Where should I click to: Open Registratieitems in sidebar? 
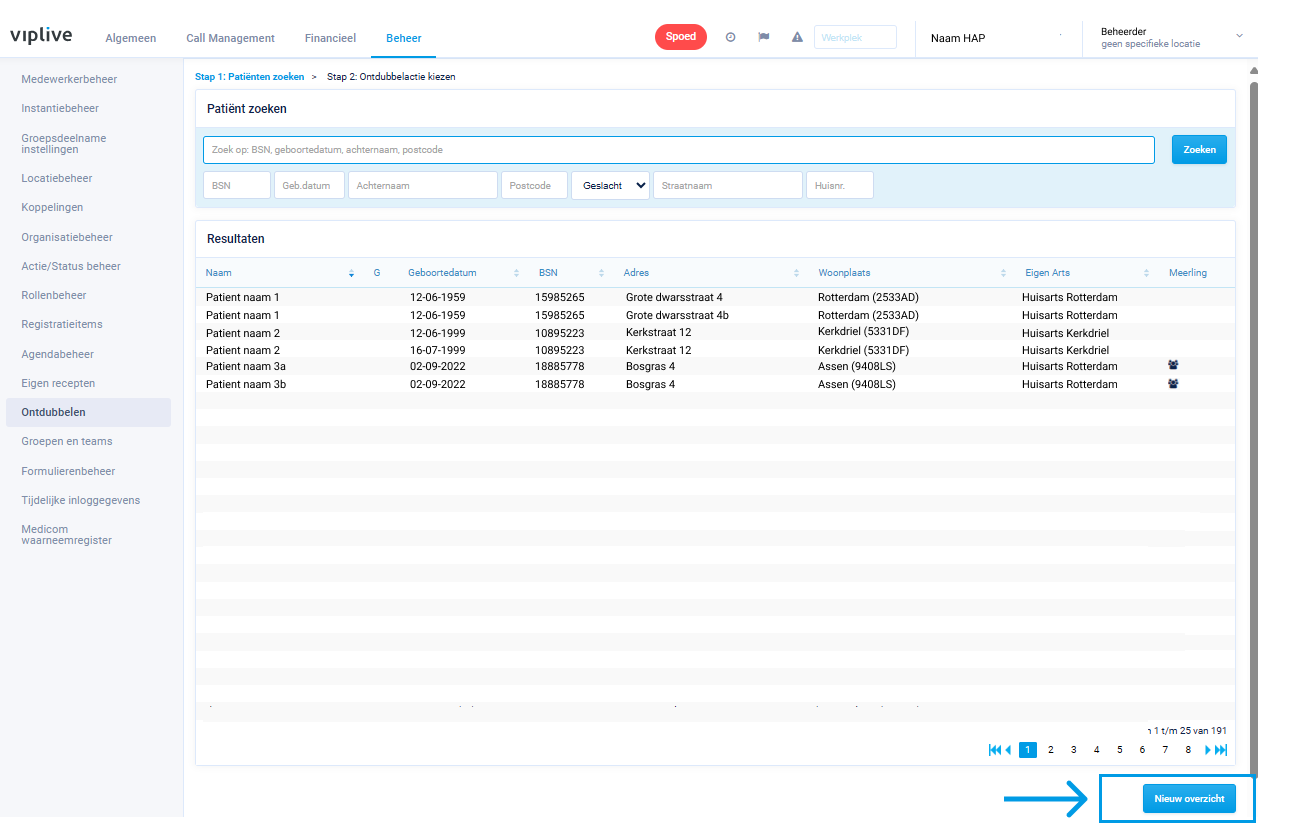click(62, 324)
